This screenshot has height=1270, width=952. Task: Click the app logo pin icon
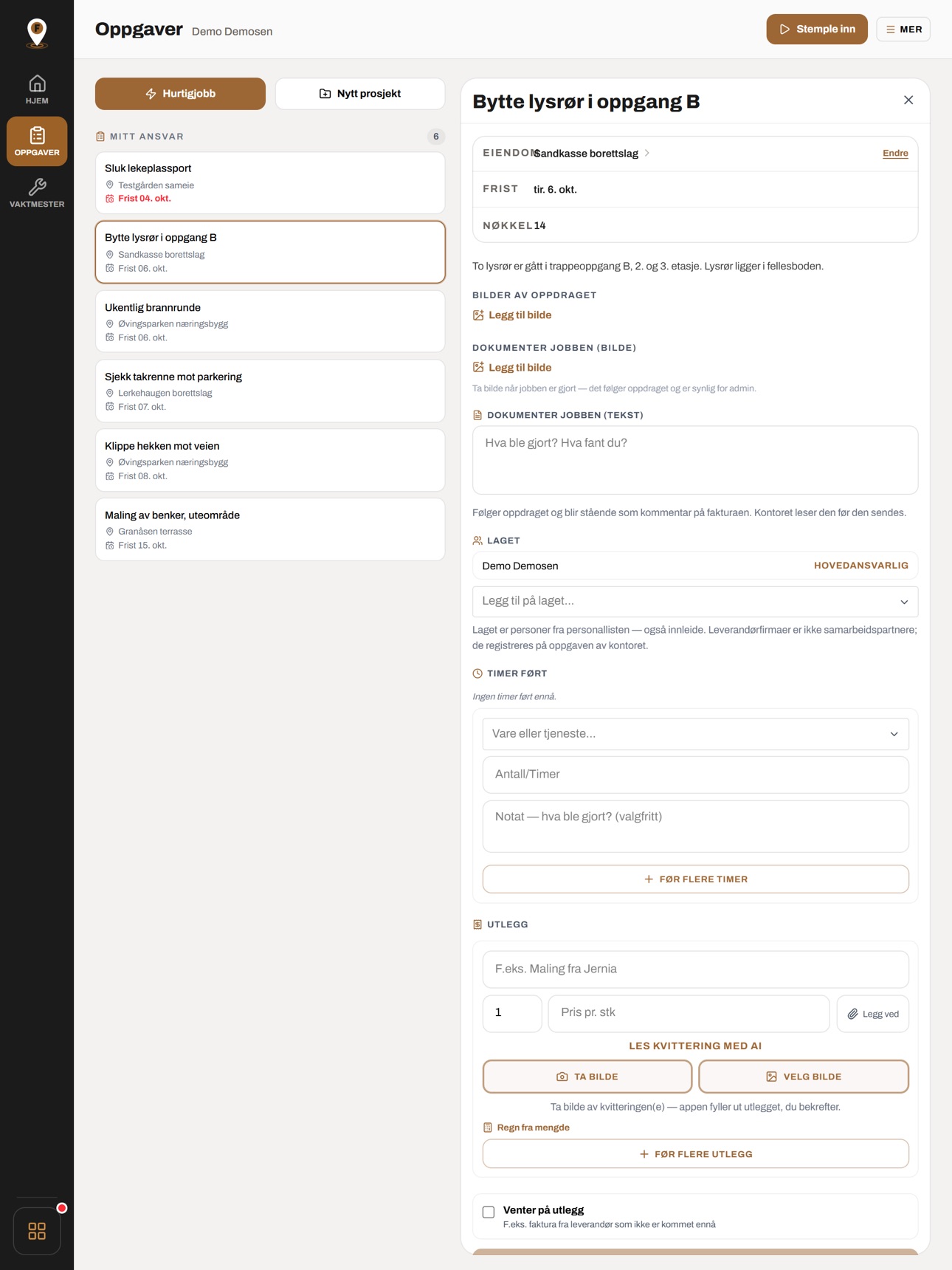(x=37, y=32)
